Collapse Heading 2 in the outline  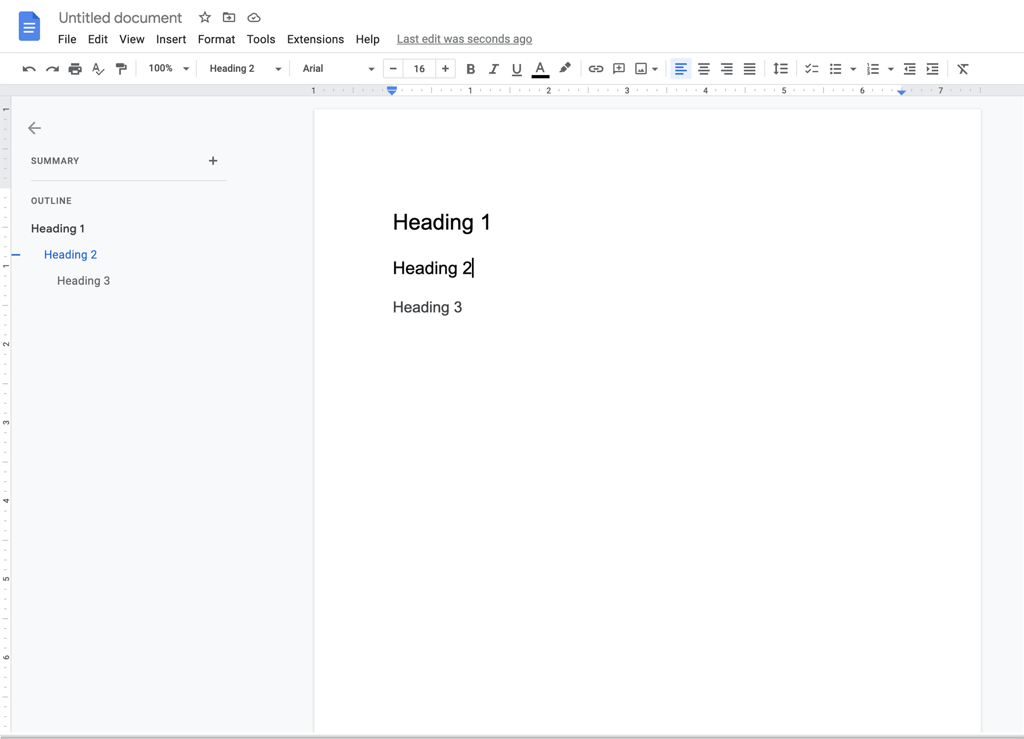click(x=15, y=254)
